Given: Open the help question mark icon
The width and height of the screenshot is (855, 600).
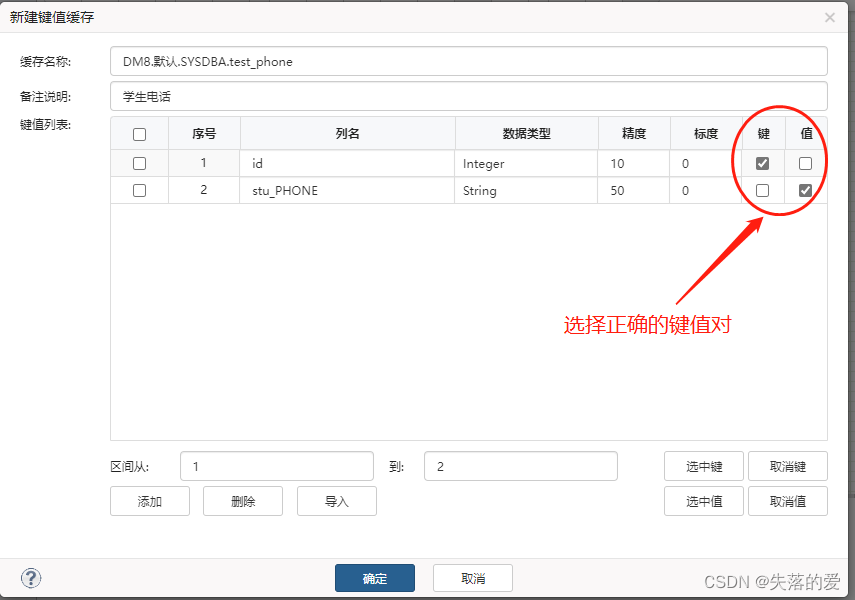Looking at the screenshot, I should [31, 578].
